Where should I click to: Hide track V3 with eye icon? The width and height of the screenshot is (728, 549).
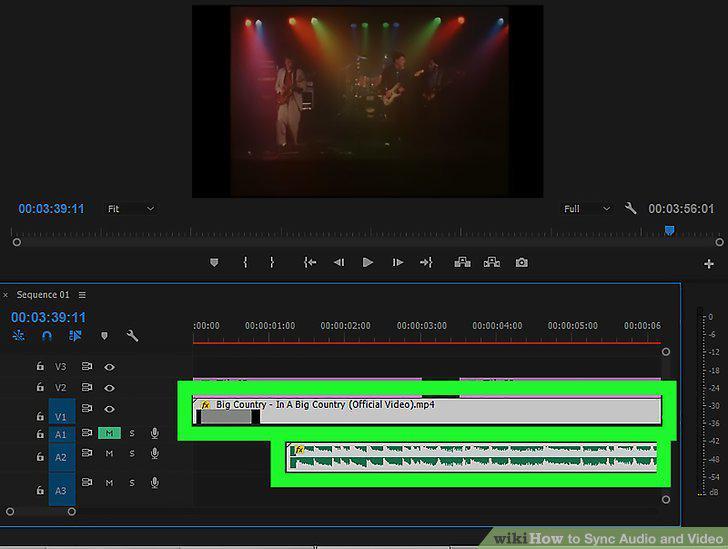pos(110,367)
